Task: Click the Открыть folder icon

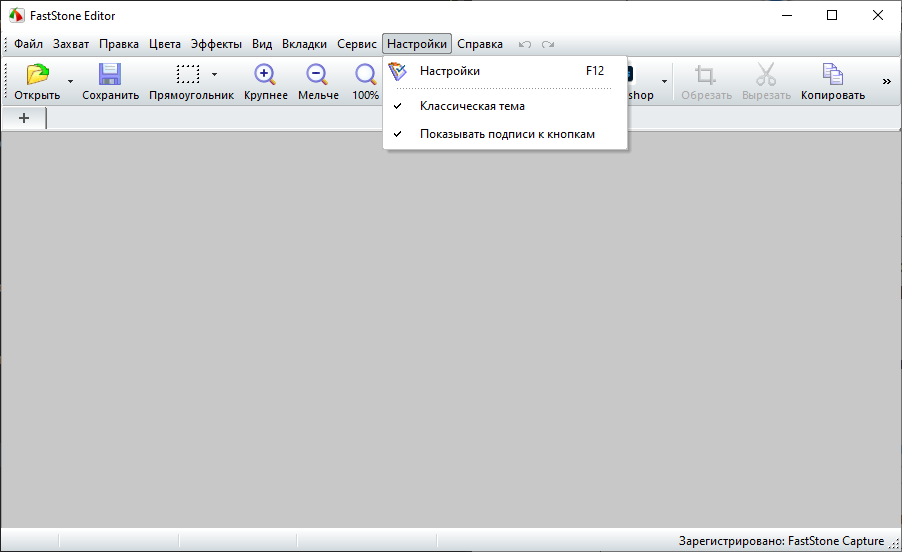Action: [37, 75]
